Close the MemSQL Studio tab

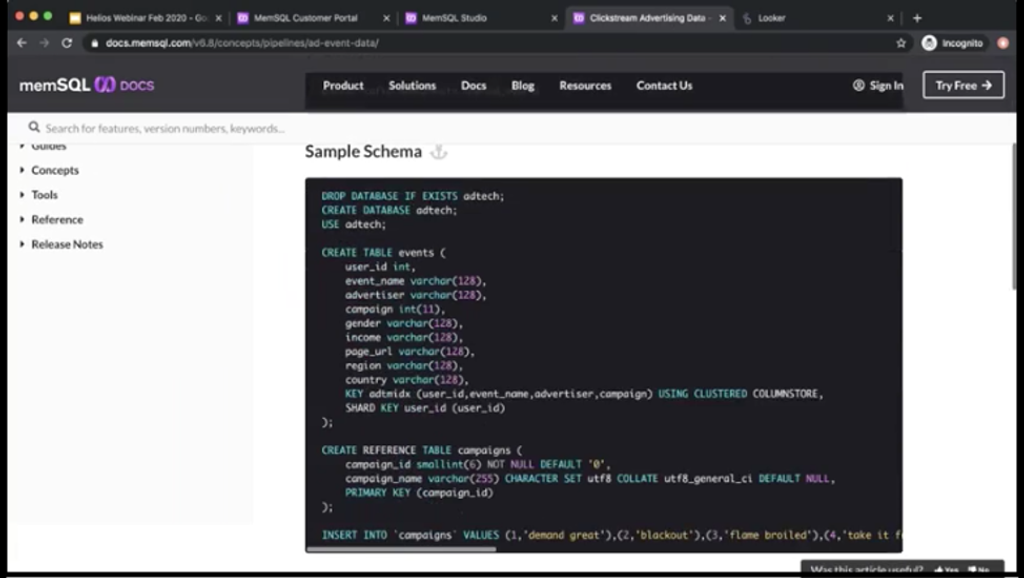554,18
